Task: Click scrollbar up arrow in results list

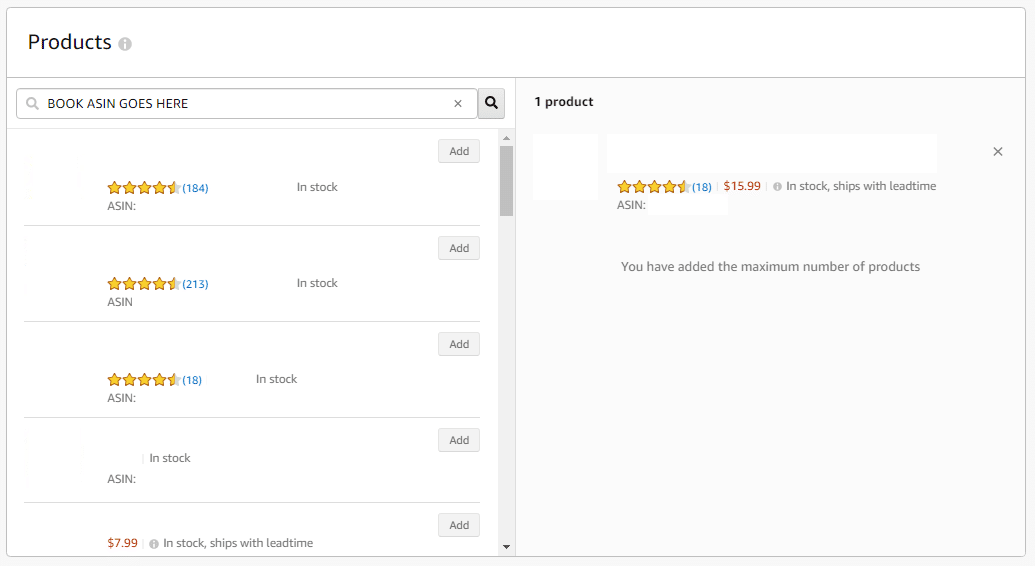Action: (x=506, y=138)
